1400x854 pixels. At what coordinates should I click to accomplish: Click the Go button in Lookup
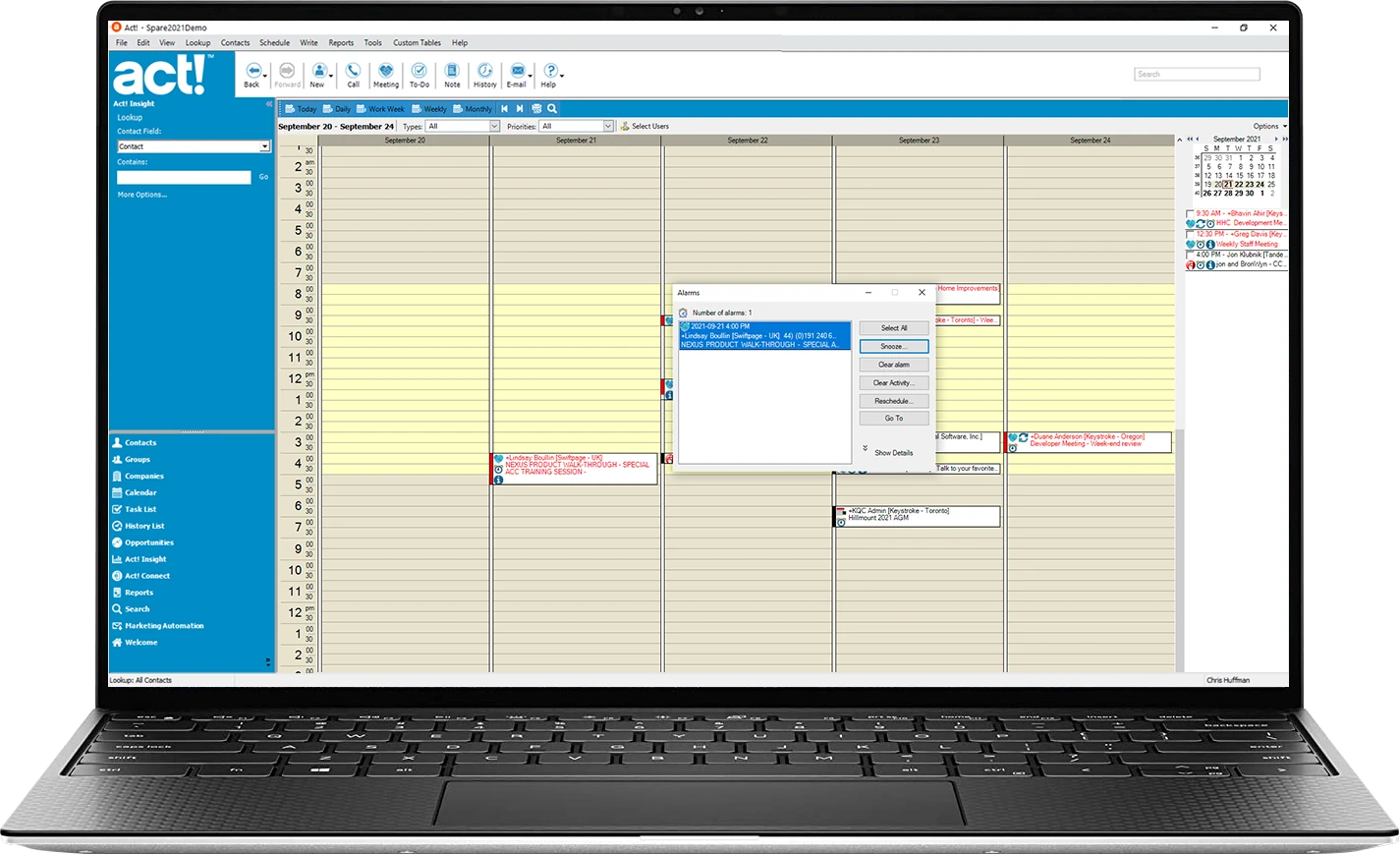(263, 177)
